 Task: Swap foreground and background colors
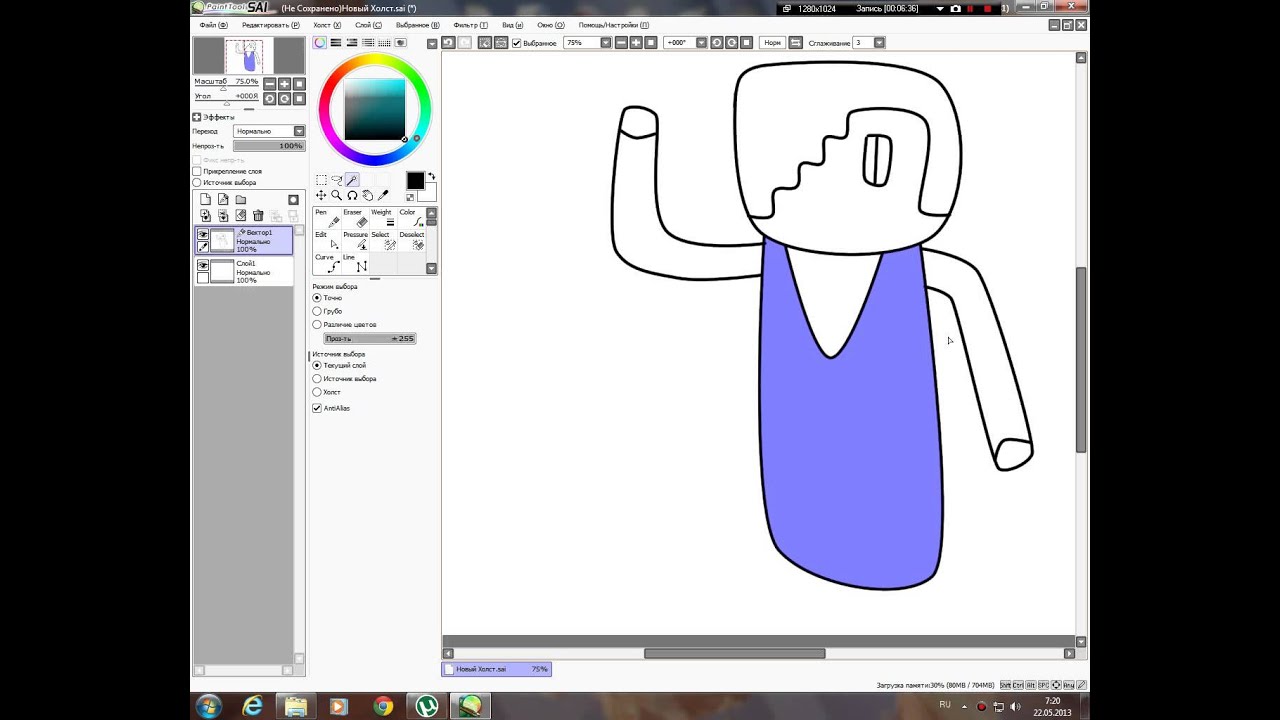(x=431, y=177)
